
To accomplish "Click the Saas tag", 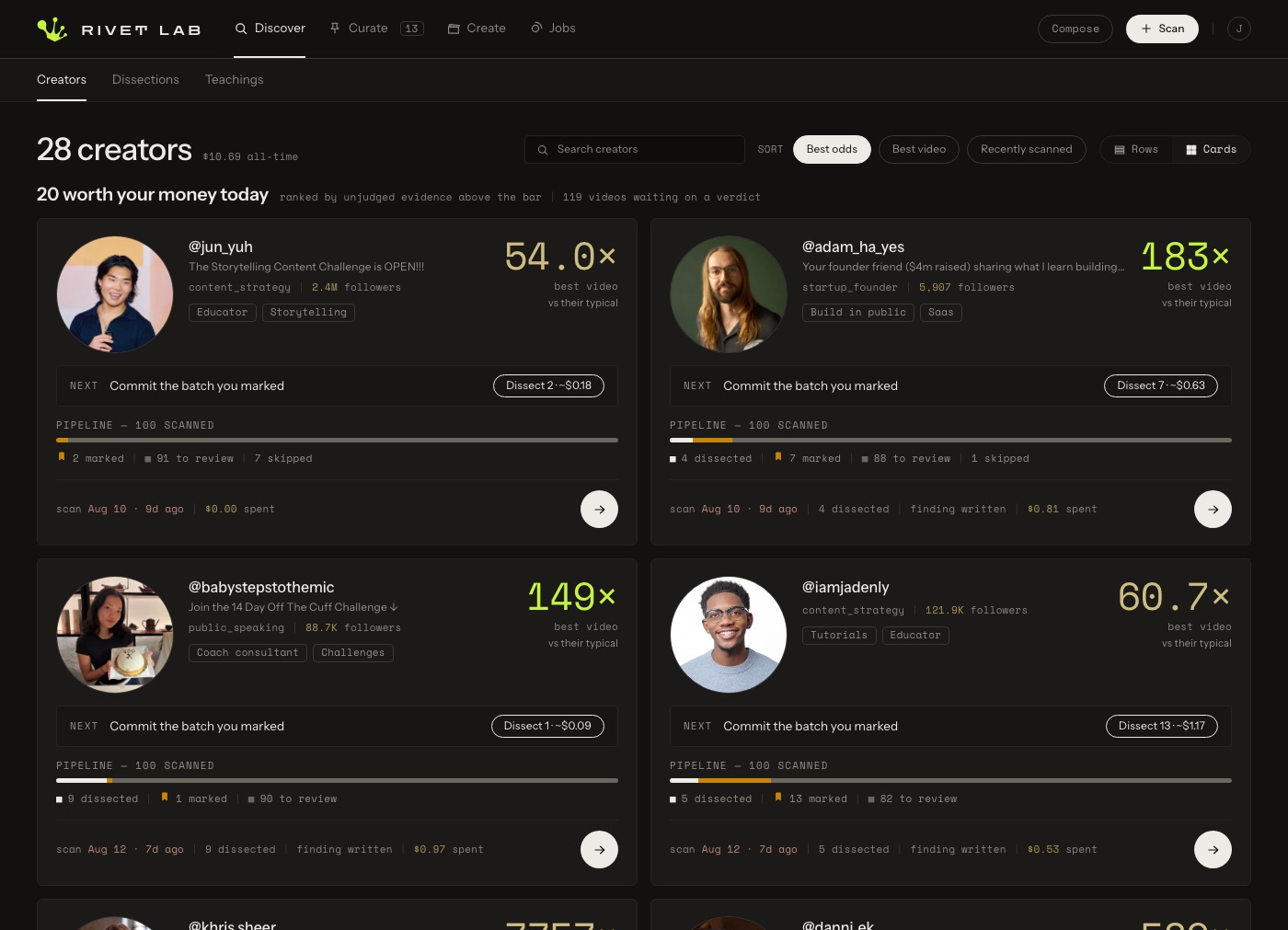I will tap(941, 313).
